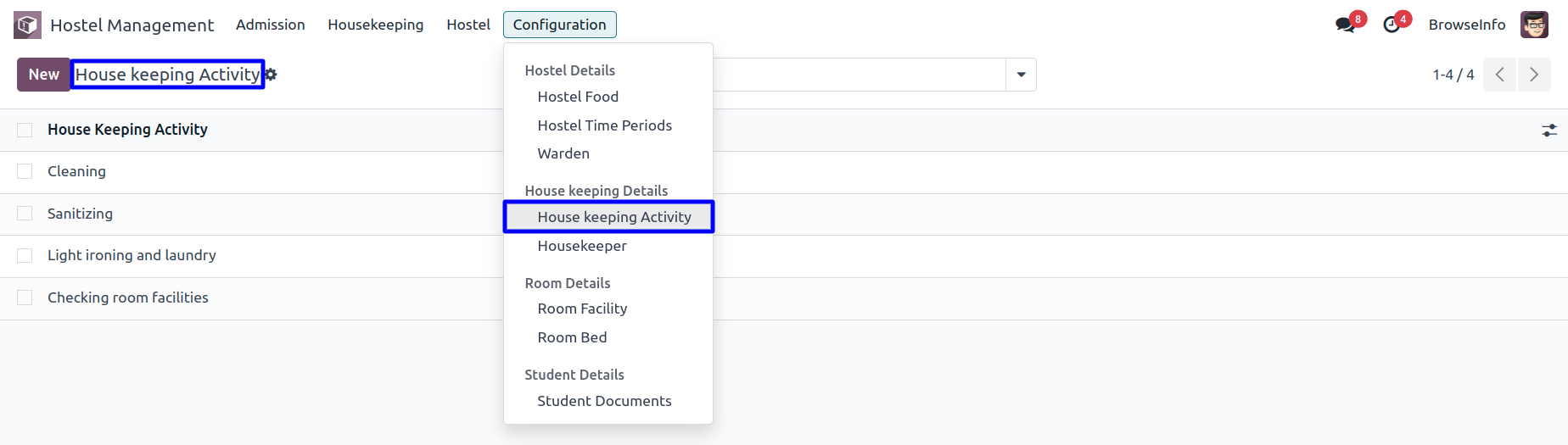Open the activities clock icon

click(x=1392, y=25)
